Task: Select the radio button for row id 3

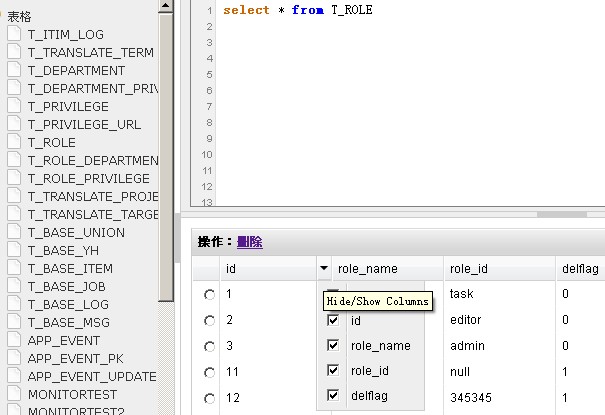Action: tap(209, 346)
